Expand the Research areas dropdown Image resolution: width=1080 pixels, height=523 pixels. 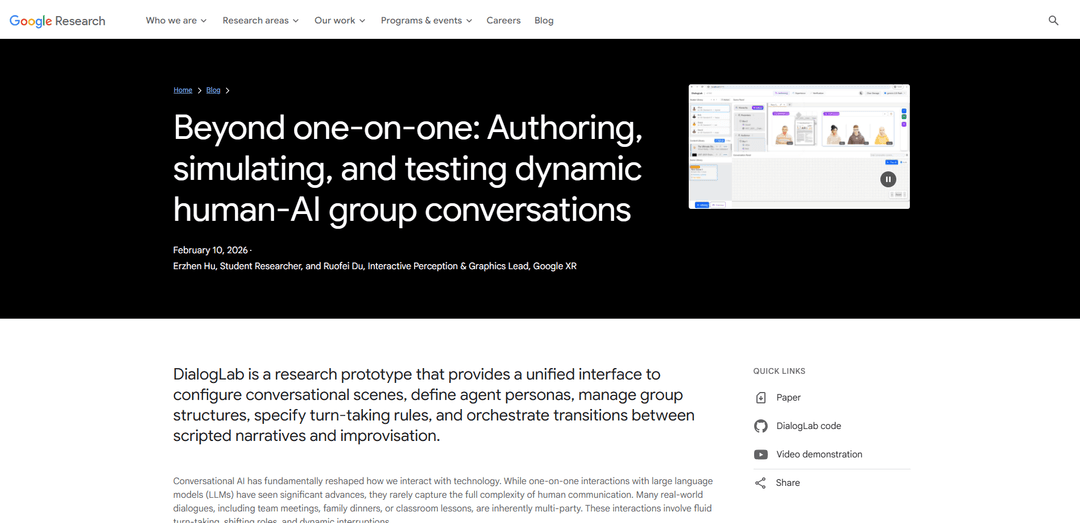click(260, 20)
